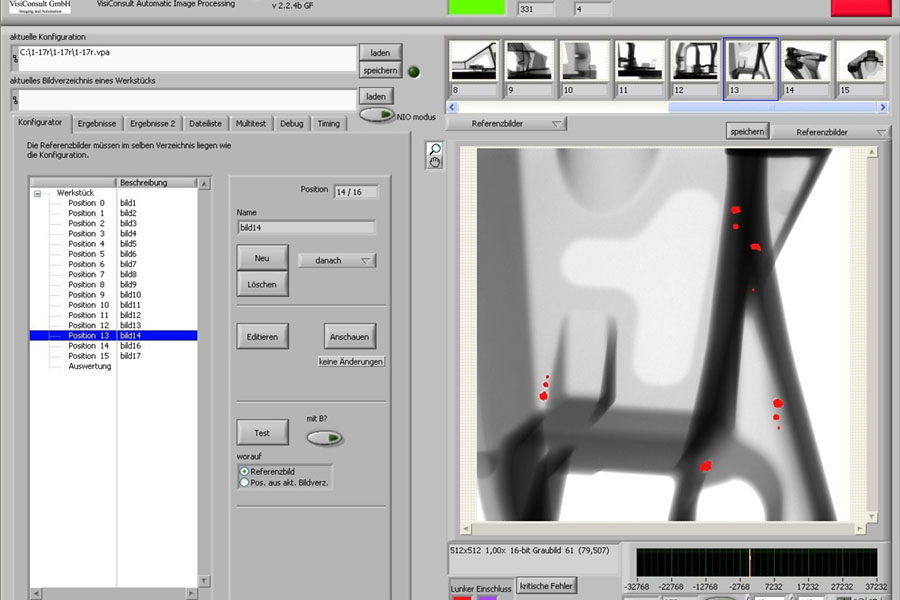Open the Multitest tab
The width and height of the screenshot is (900, 600).
click(251, 124)
